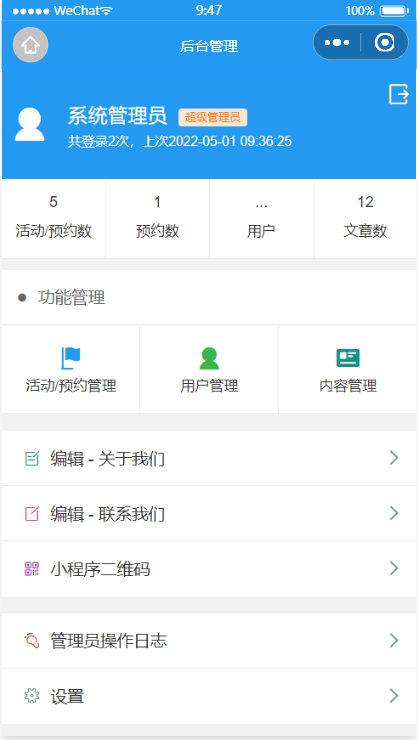This screenshot has height=740, width=418.
Task: Select the 文章数 statistic showing 12
Action: tap(366, 219)
